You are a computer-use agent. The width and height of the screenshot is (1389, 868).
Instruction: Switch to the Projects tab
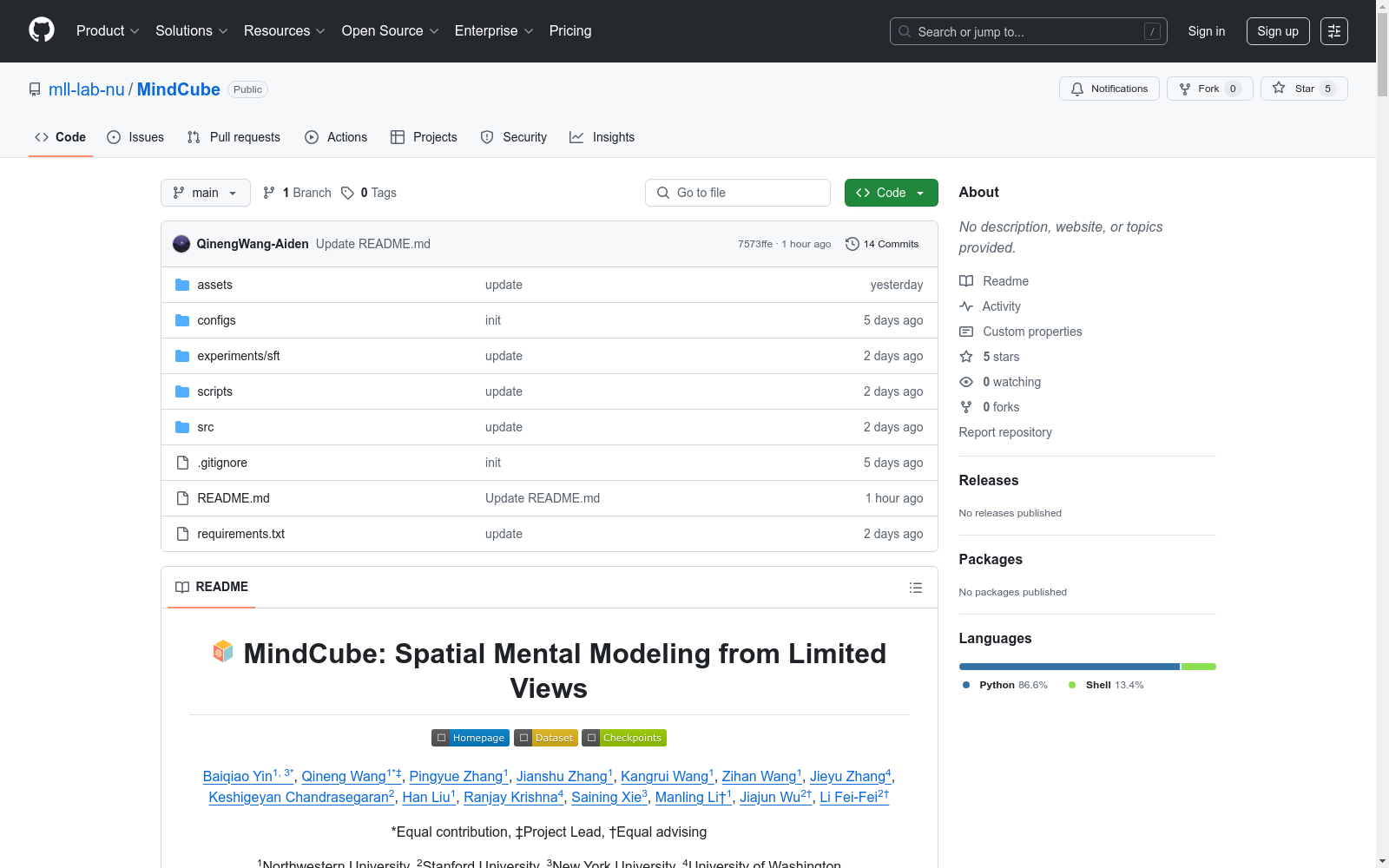[x=424, y=137]
